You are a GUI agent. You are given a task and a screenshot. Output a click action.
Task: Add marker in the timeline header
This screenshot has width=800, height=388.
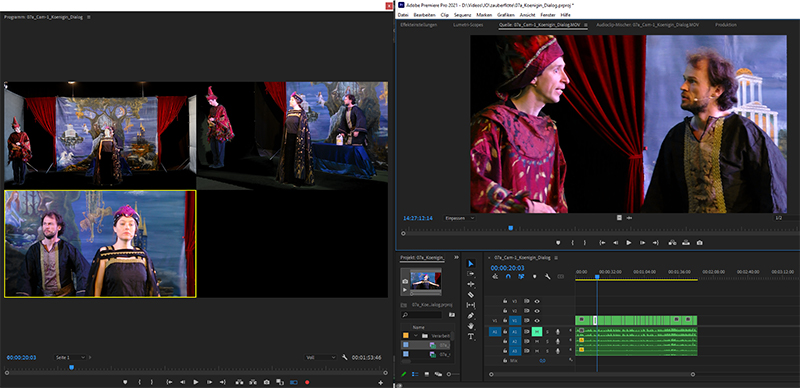535,276
